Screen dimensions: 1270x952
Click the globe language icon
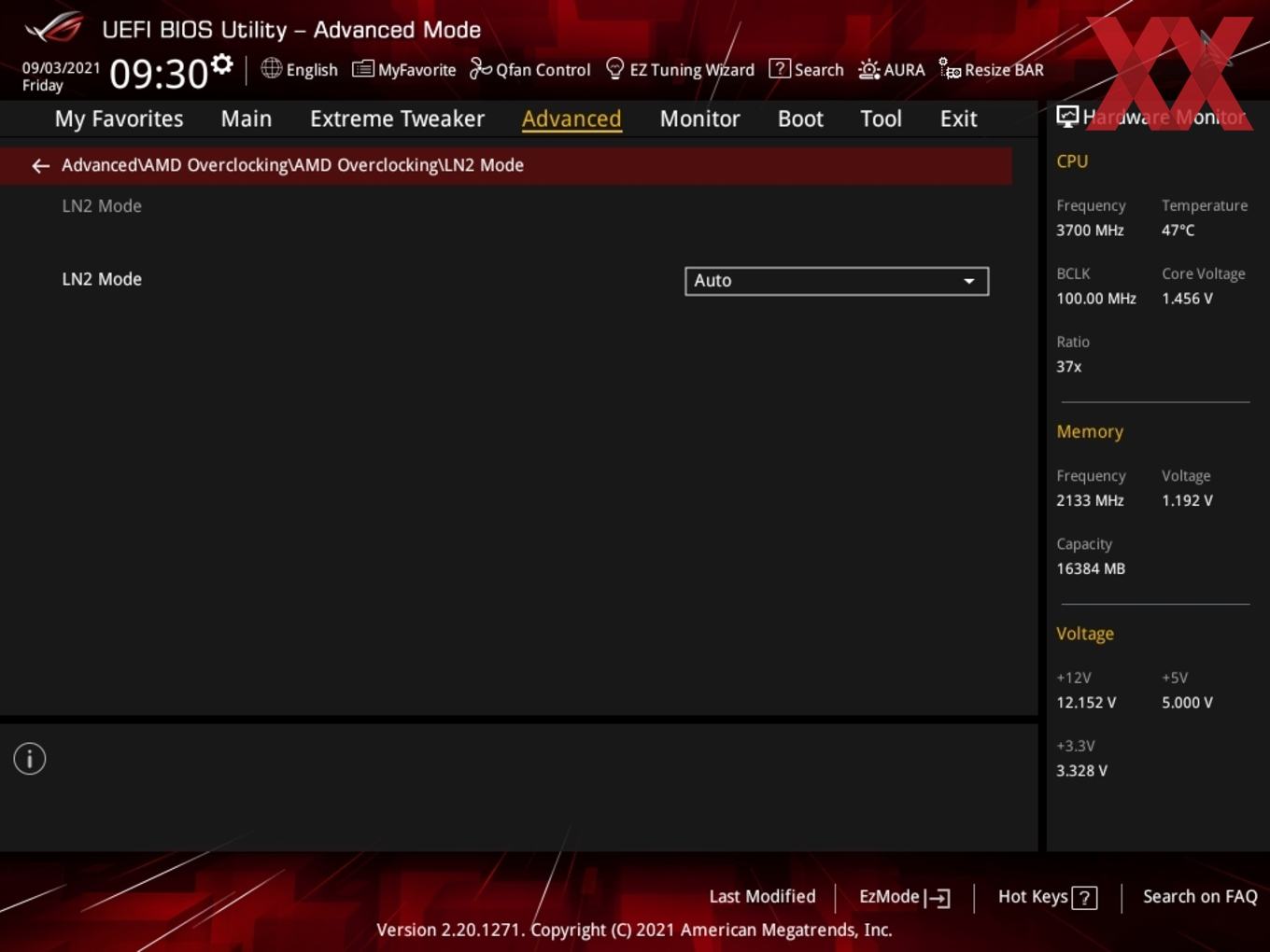(271, 68)
